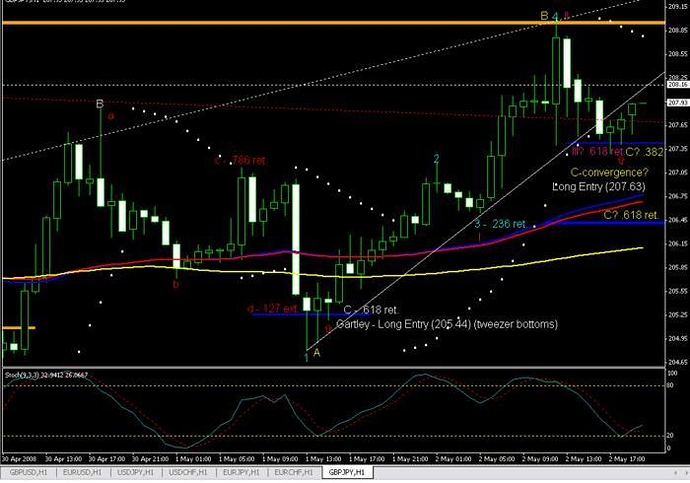This screenshot has width=690, height=483.
Task: Click the tab strip right scroll arrow
Action: [x=684, y=472]
